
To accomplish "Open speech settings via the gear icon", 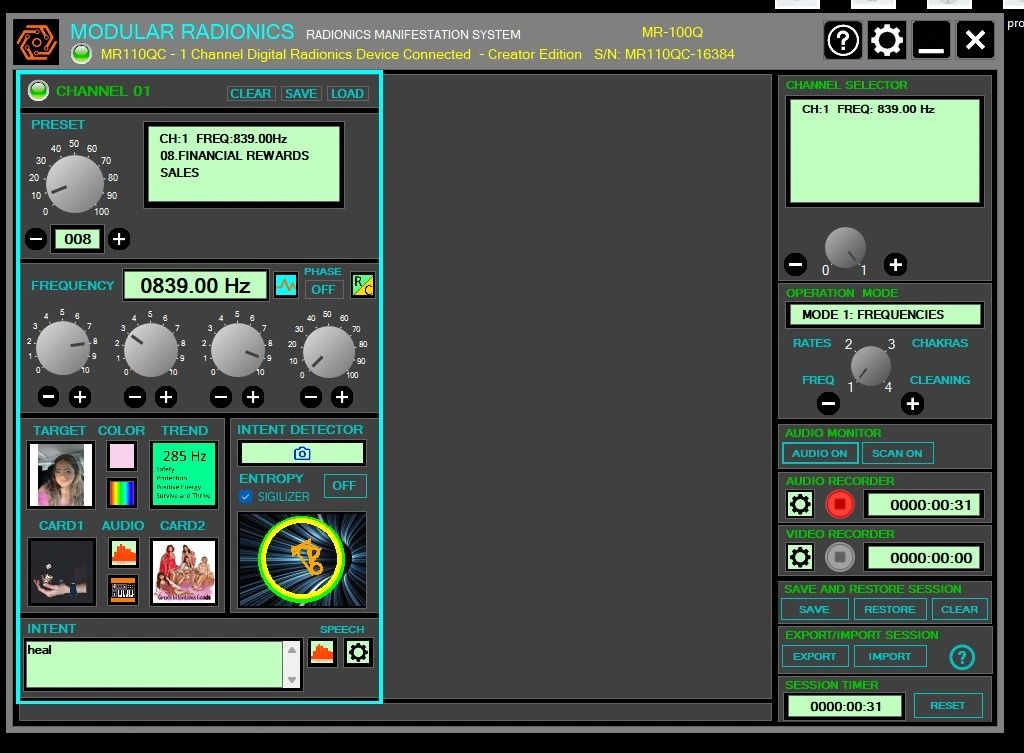I will coord(359,652).
